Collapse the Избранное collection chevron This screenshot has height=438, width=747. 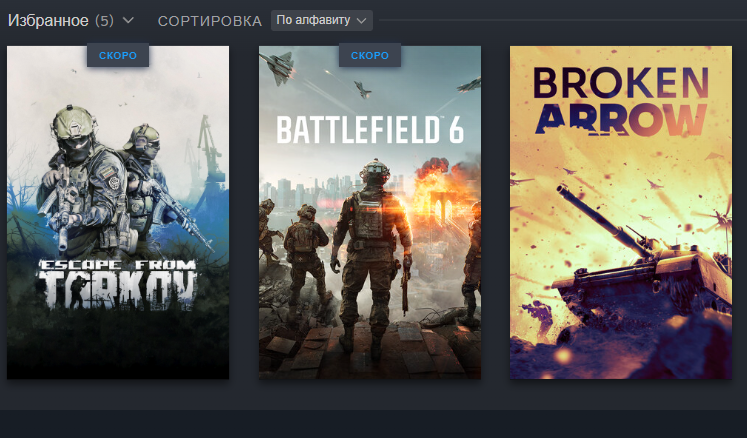(x=128, y=20)
